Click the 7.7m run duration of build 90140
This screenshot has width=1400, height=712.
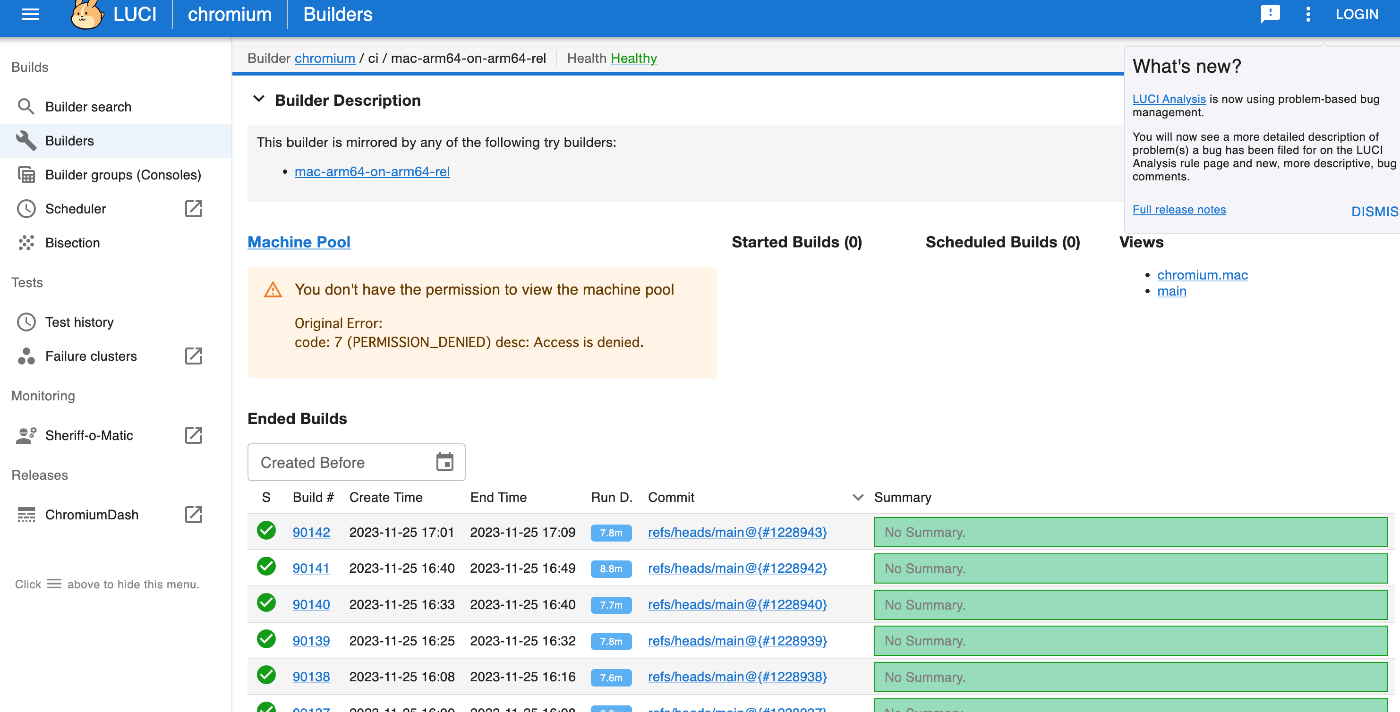(x=611, y=605)
